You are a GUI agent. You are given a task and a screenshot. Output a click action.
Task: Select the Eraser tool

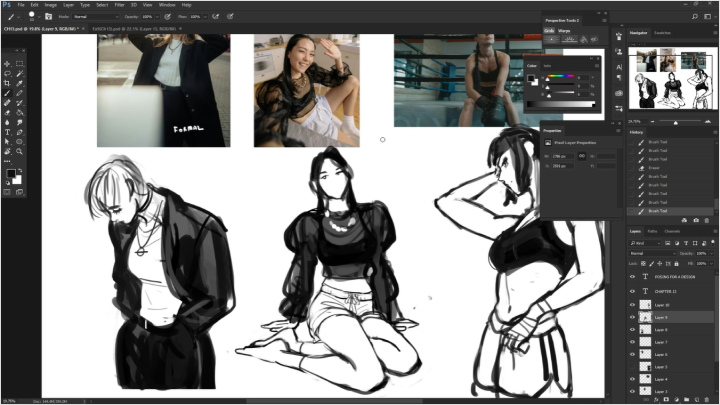7,112
